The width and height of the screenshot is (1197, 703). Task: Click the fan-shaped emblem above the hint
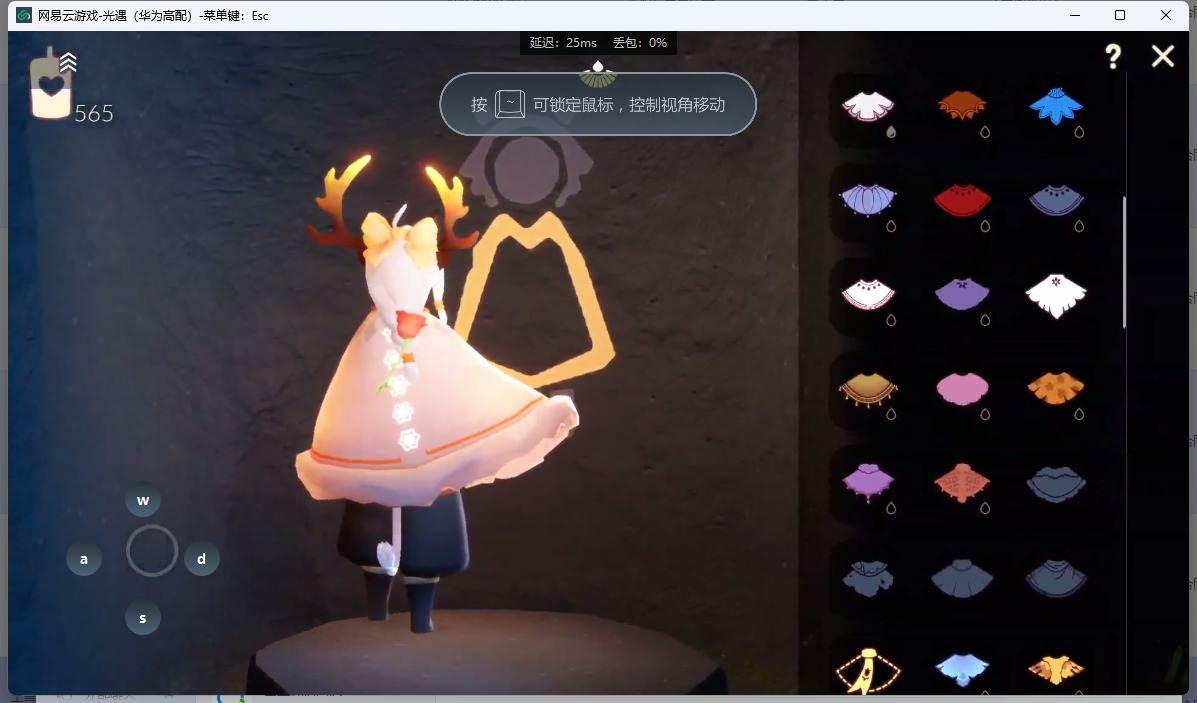pos(598,74)
